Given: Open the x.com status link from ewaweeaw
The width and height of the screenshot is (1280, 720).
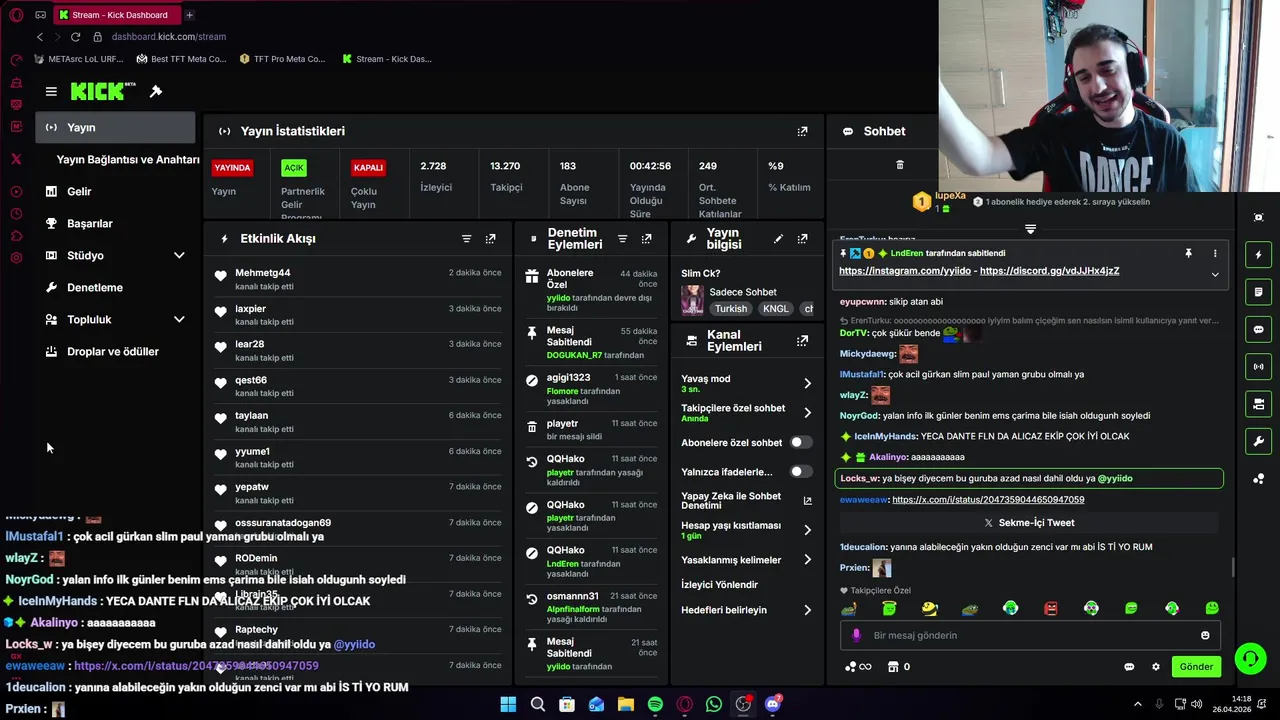Looking at the screenshot, I should [x=988, y=500].
